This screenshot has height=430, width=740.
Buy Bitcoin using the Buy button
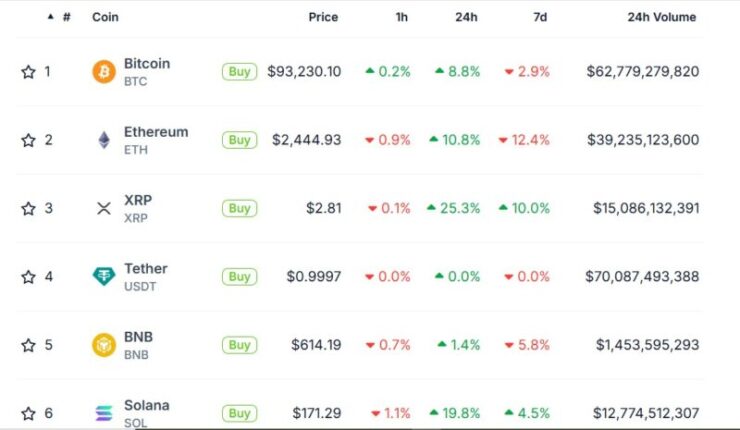[x=239, y=72]
